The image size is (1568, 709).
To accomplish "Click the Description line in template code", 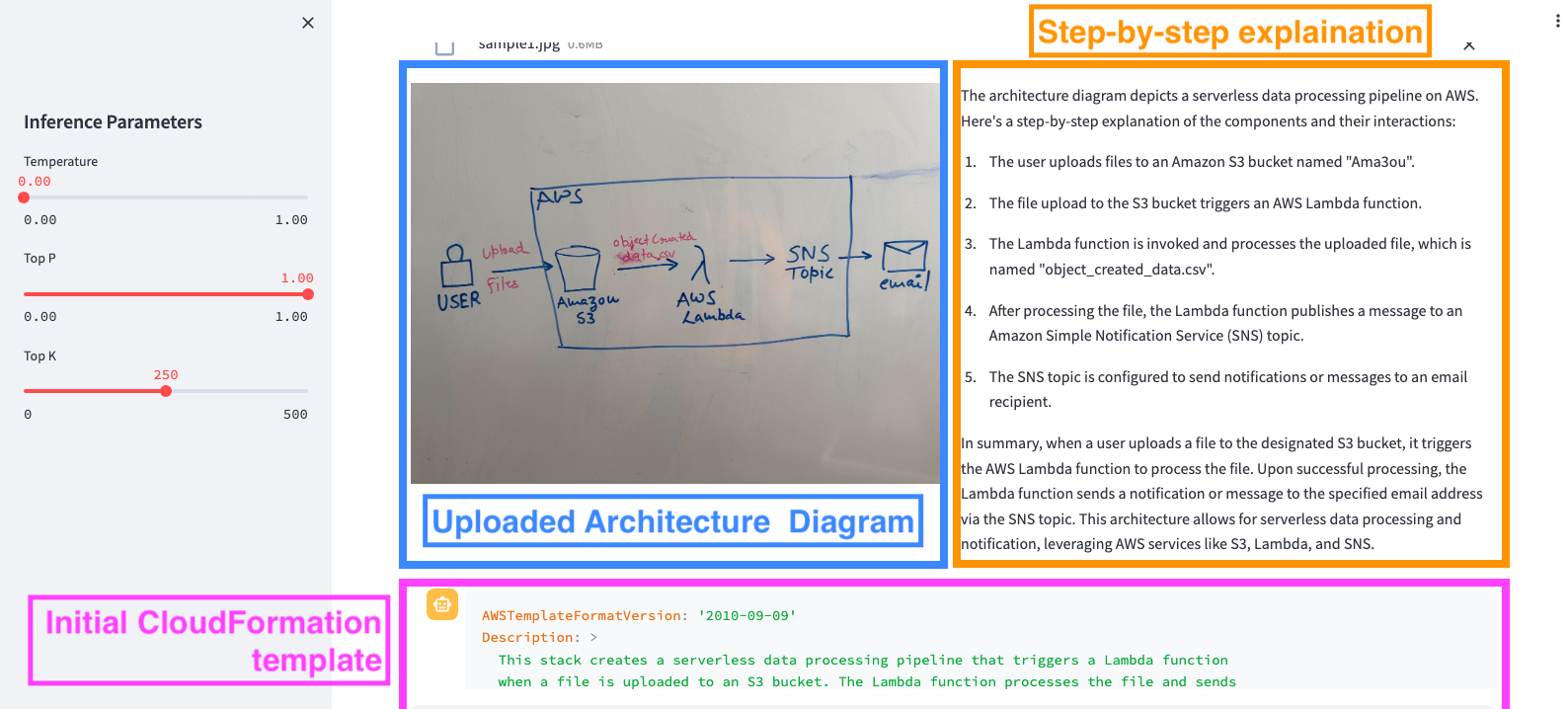I will point(539,638).
